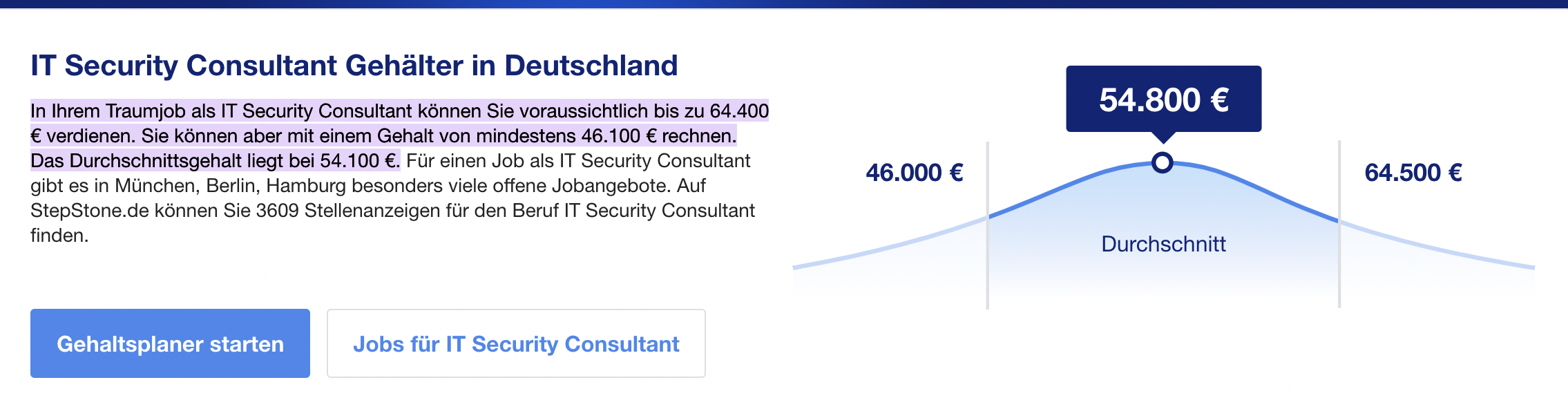Click the left vertical divider line in chart
The image size is (1568, 409).
pyautogui.click(x=988, y=225)
